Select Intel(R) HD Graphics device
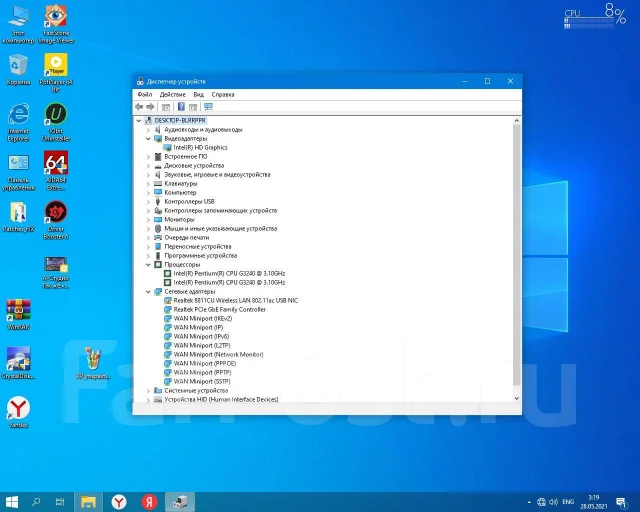The width and height of the screenshot is (640, 512). coord(200,147)
